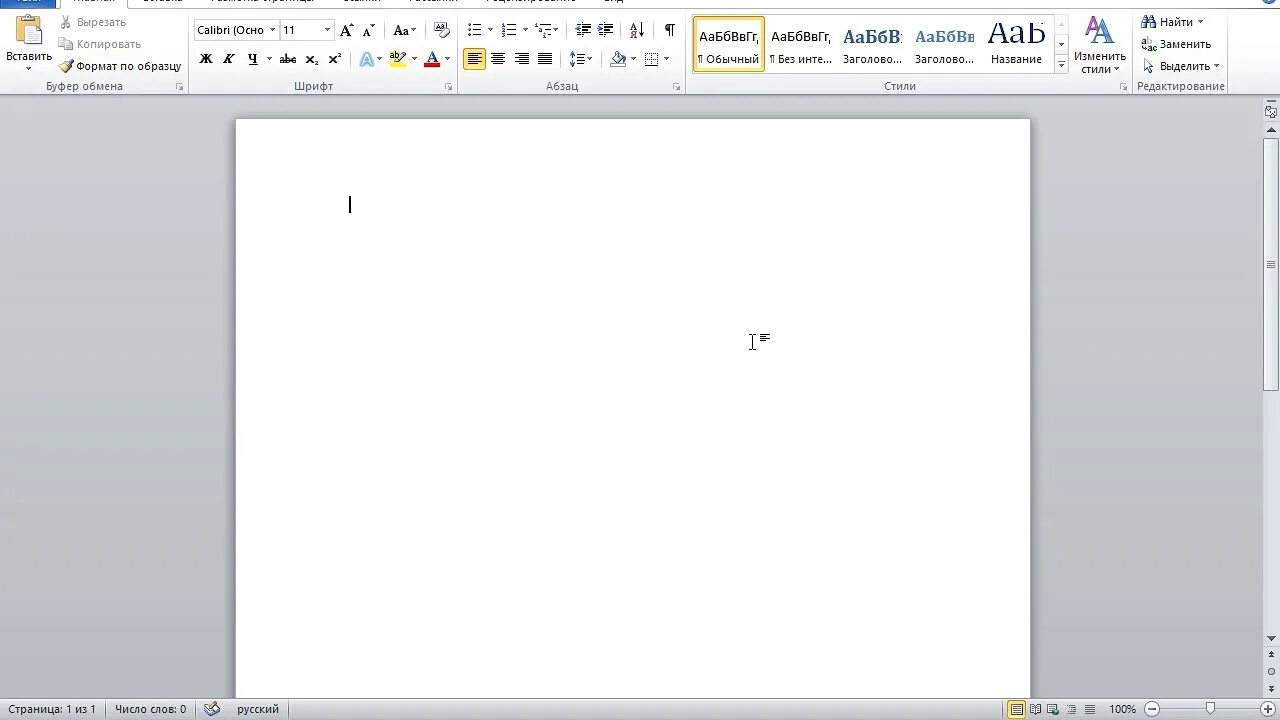Click the vertical scrollbar thumb
The width and height of the screenshot is (1280, 720).
pos(1271,265)
